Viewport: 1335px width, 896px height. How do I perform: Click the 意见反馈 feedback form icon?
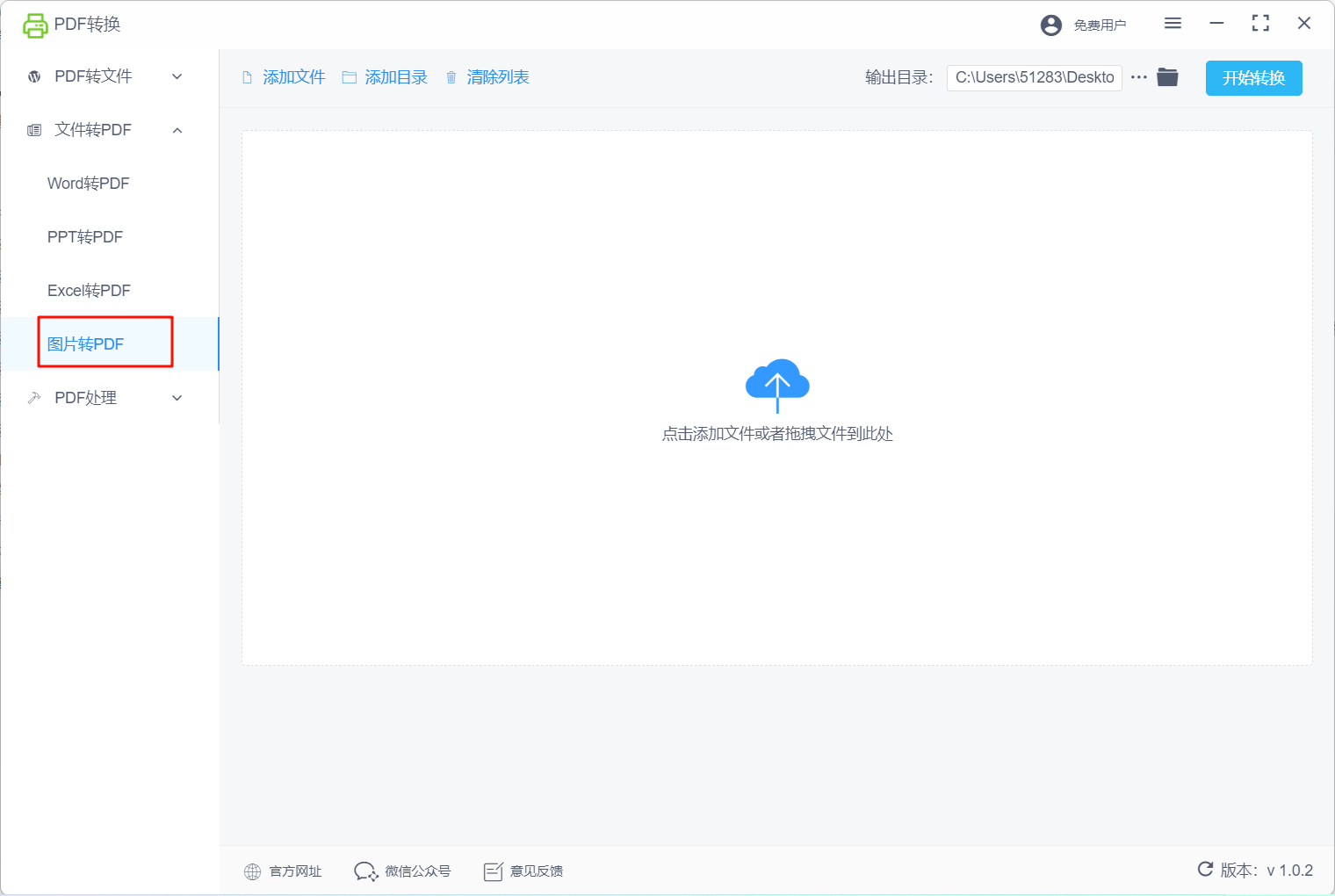494,871
